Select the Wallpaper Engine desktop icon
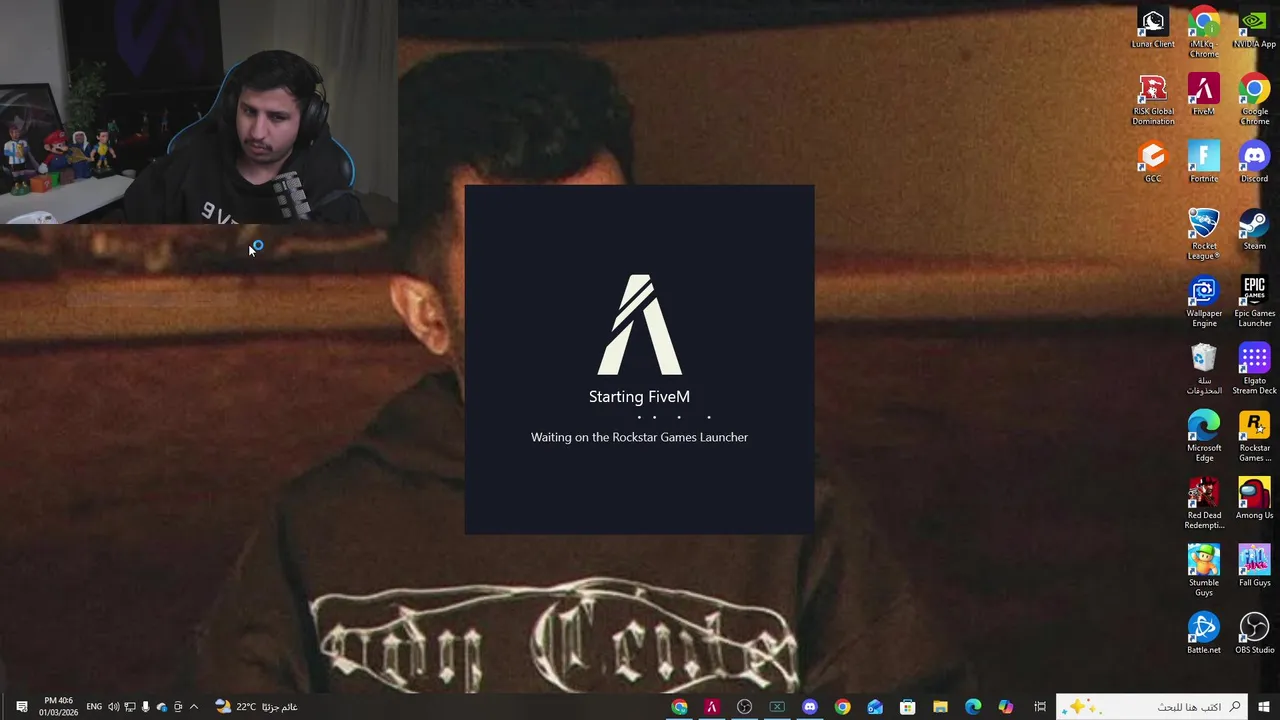The width and height of the screenshot is (1280, 720). (1204, 303)
